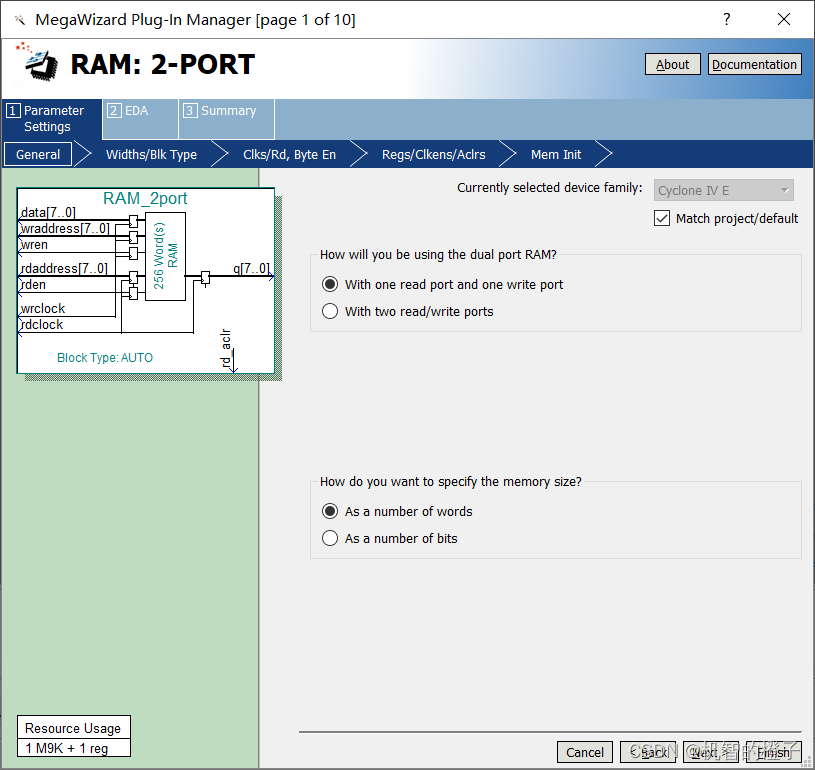
Task: Open the Summary tab
Action: [x=226, y=119]
